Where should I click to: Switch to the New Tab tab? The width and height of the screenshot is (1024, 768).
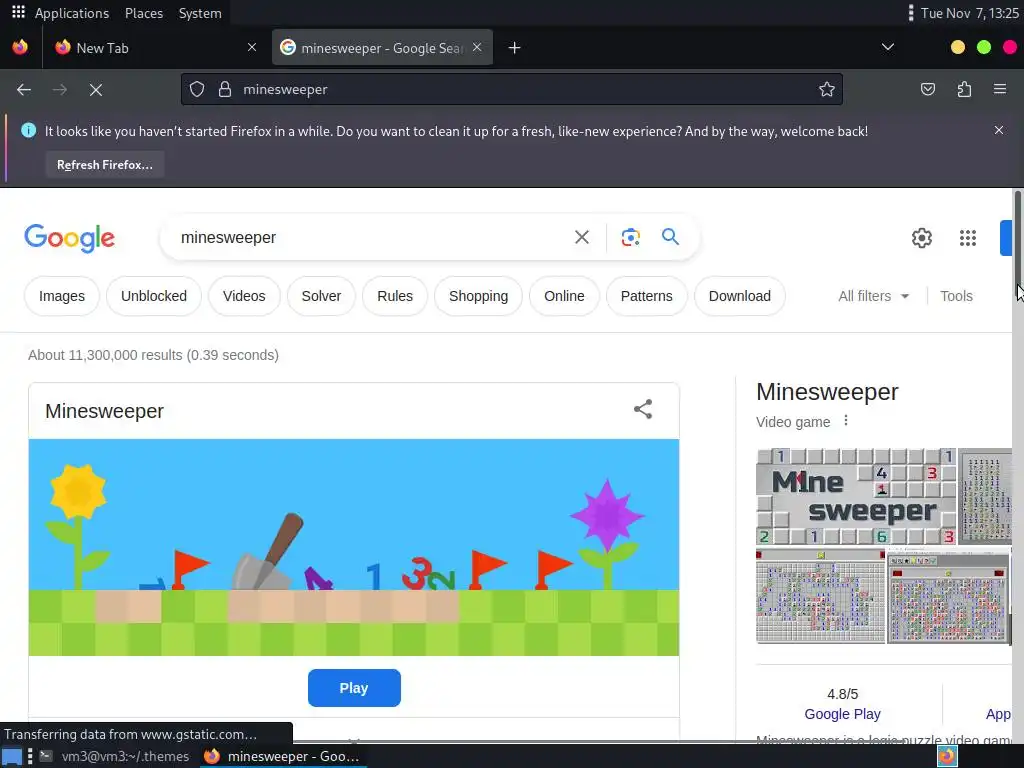coord(157,48)
